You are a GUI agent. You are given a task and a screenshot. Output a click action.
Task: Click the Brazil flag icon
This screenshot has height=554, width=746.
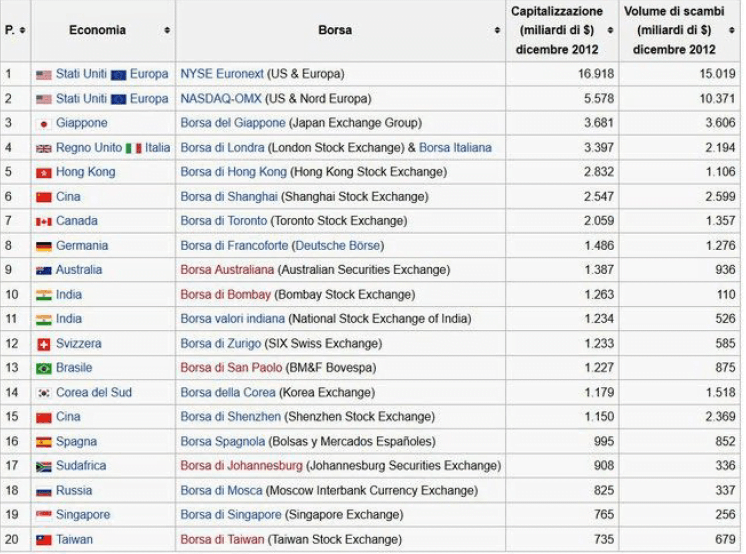44,368
